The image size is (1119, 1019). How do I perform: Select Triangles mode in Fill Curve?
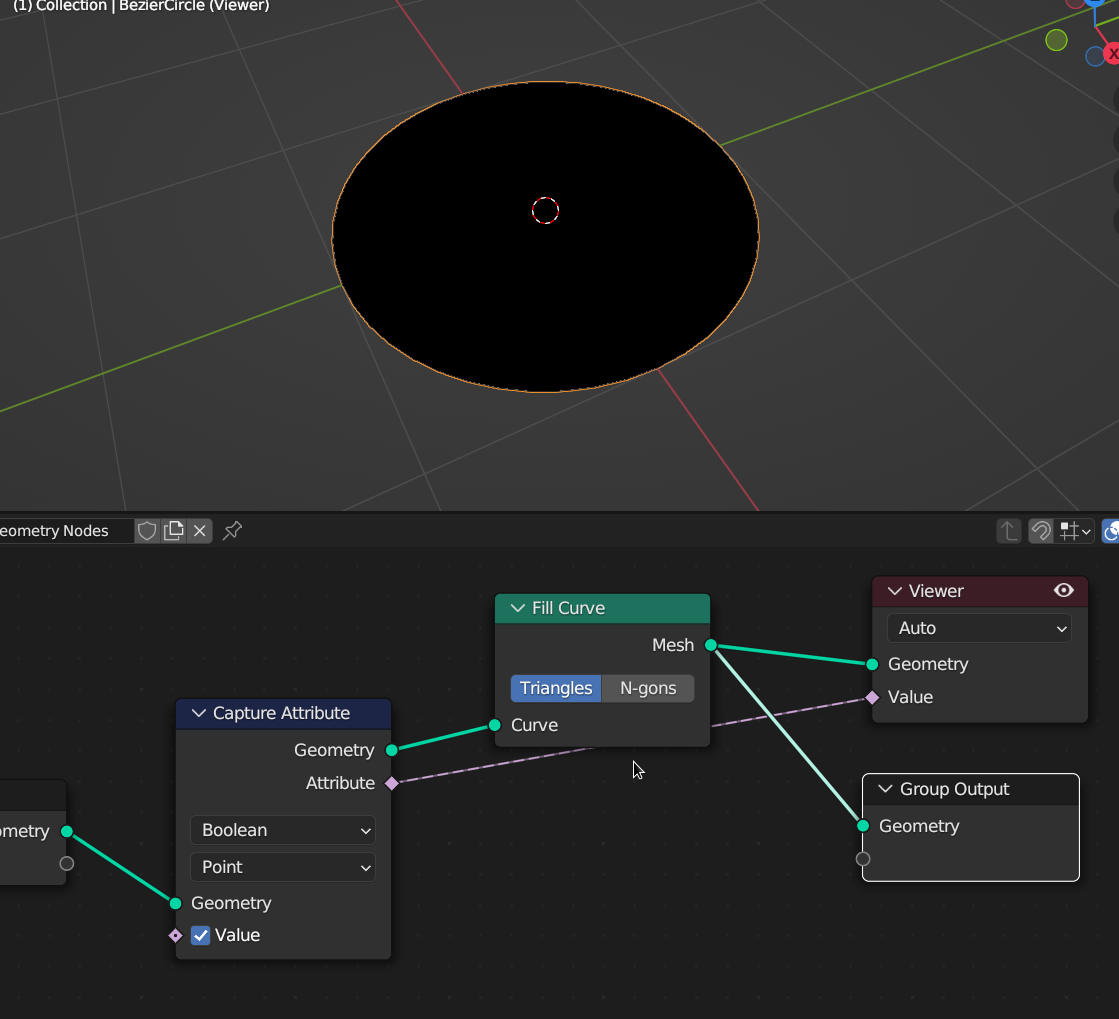tap(556, 688)
